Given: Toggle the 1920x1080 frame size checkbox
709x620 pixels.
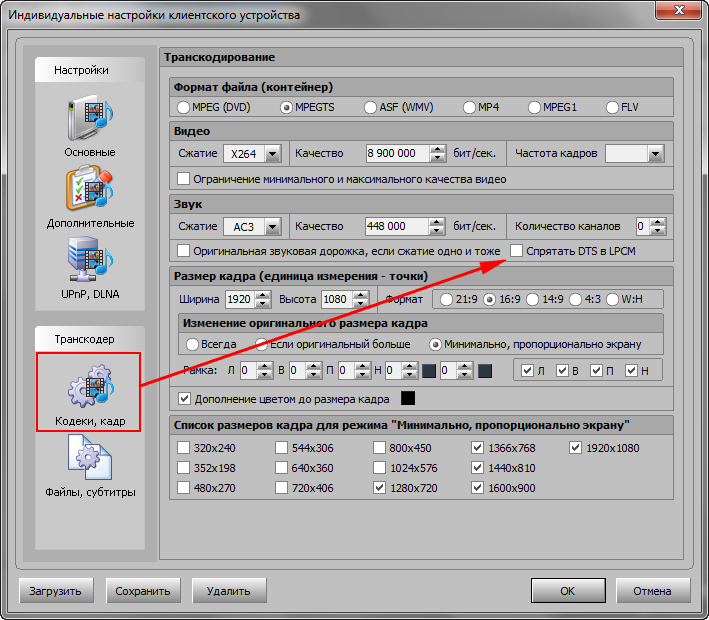Looking at the screenshot, I should [x=575, y=448].
